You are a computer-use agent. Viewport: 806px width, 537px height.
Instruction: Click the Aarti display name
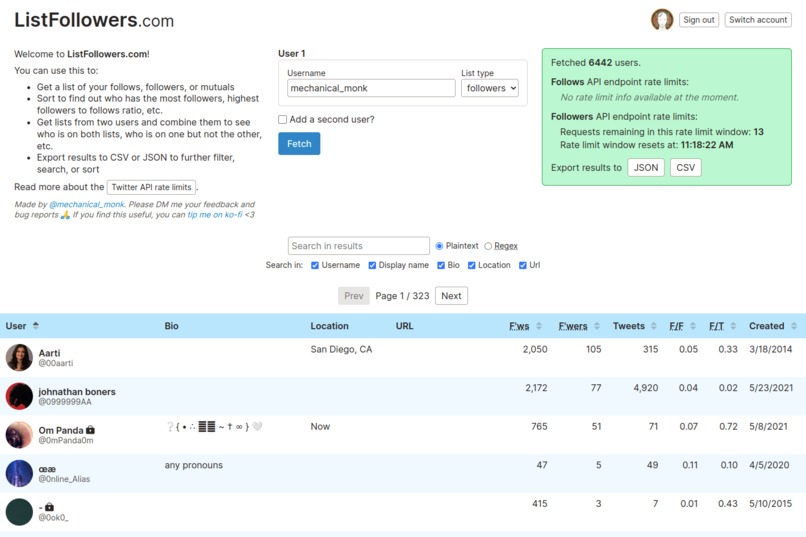pyautogui.click(x=49, y=353)
